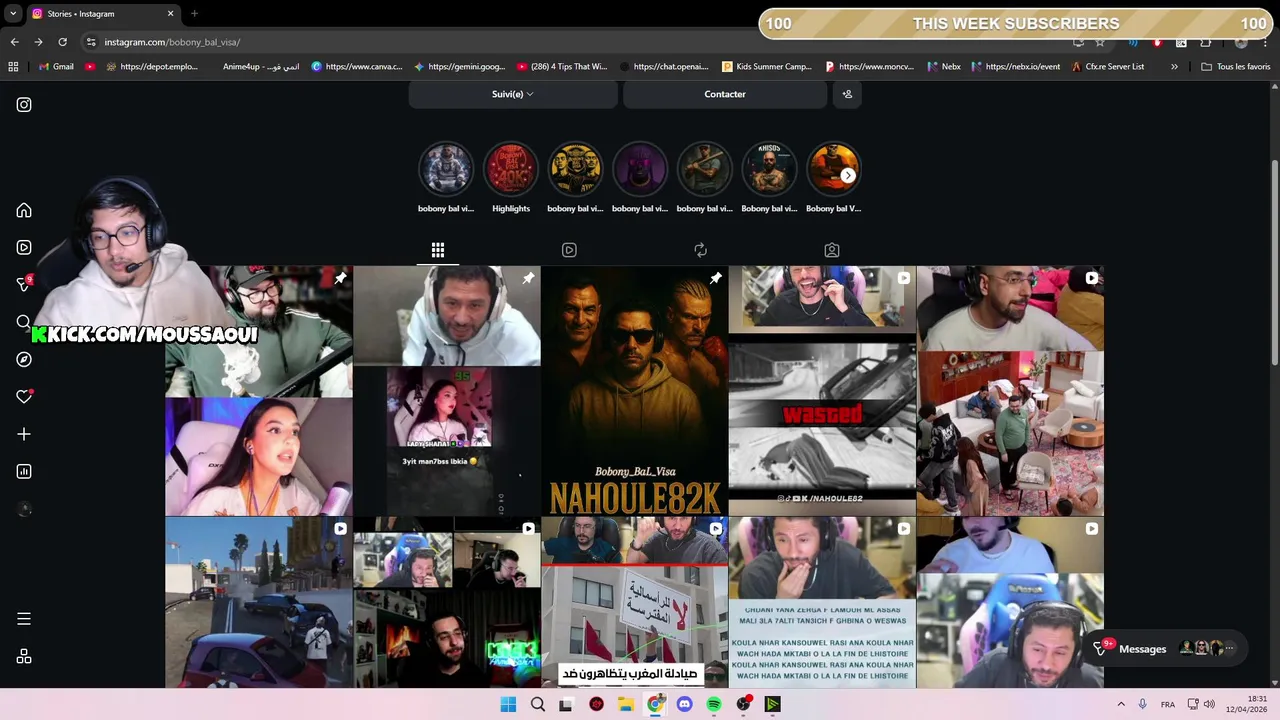Open the volume tray icon
Screen dimensions: 1280x720
(1209, 704)
